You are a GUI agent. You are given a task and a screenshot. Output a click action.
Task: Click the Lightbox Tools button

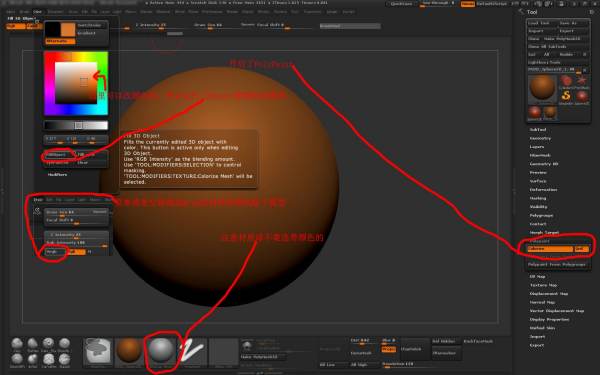pyautogui.click(x=557, y=62)
